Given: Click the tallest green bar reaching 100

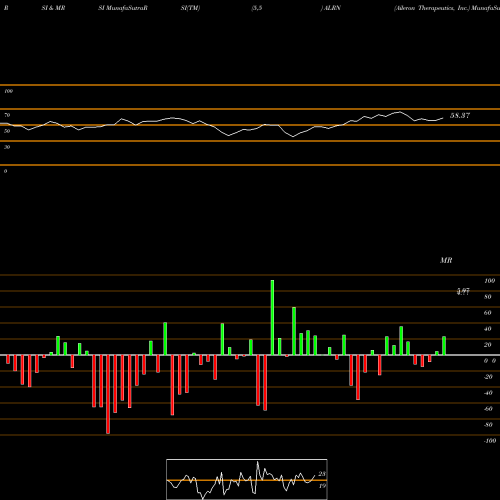Looking at the screenshot, I should point(272,317).
